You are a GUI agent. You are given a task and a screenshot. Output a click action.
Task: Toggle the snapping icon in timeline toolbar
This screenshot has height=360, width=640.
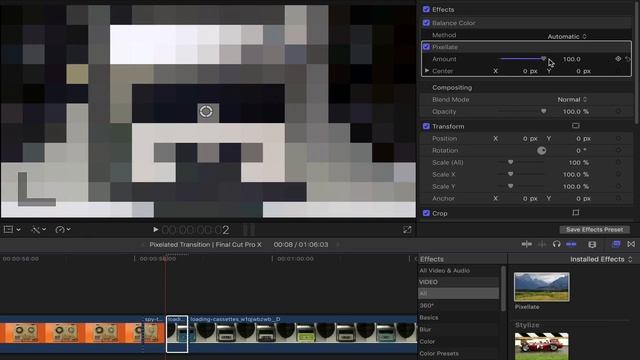pos(571,244)
